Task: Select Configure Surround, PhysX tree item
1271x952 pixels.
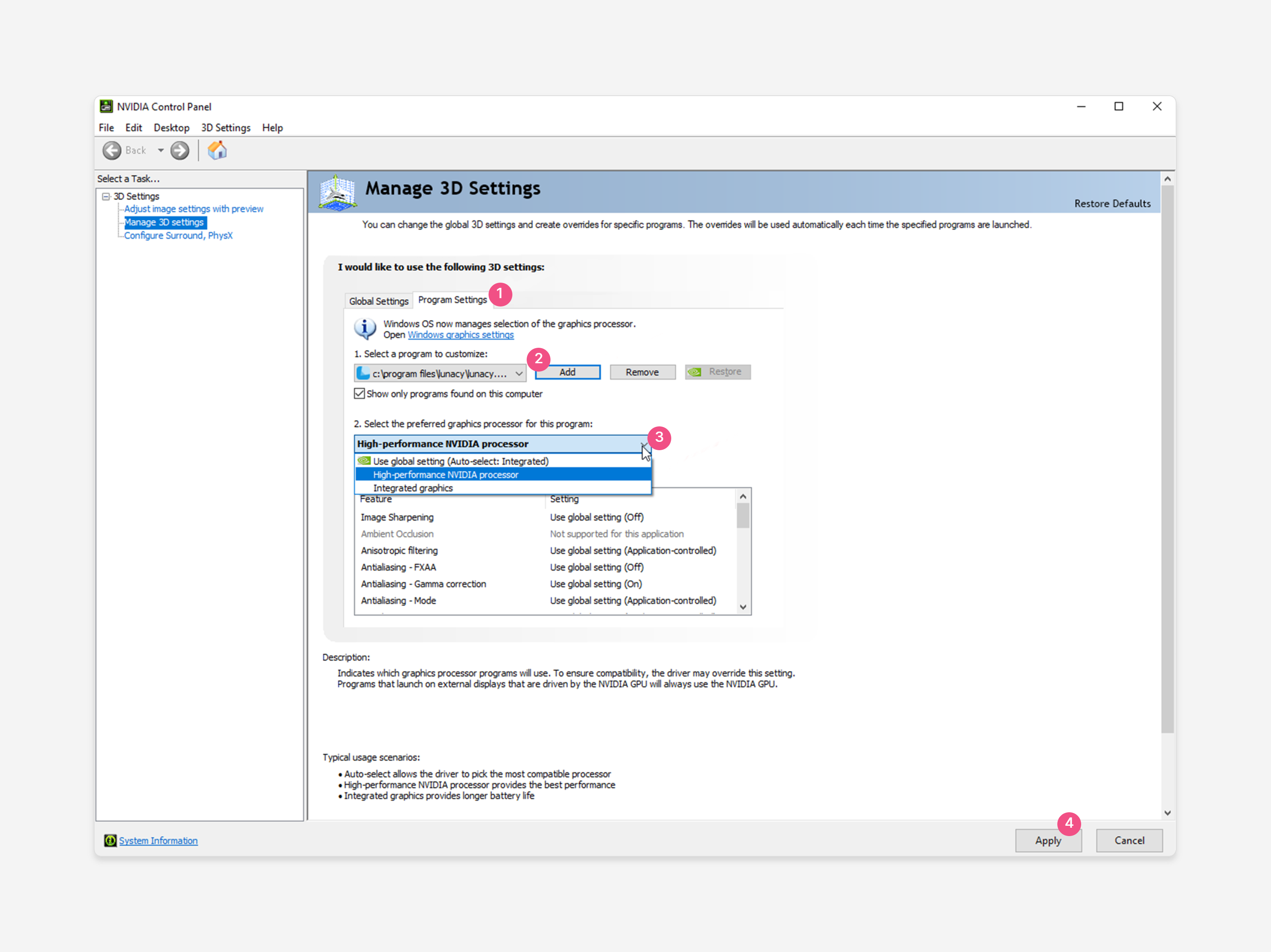Action: tap(178, 235)
